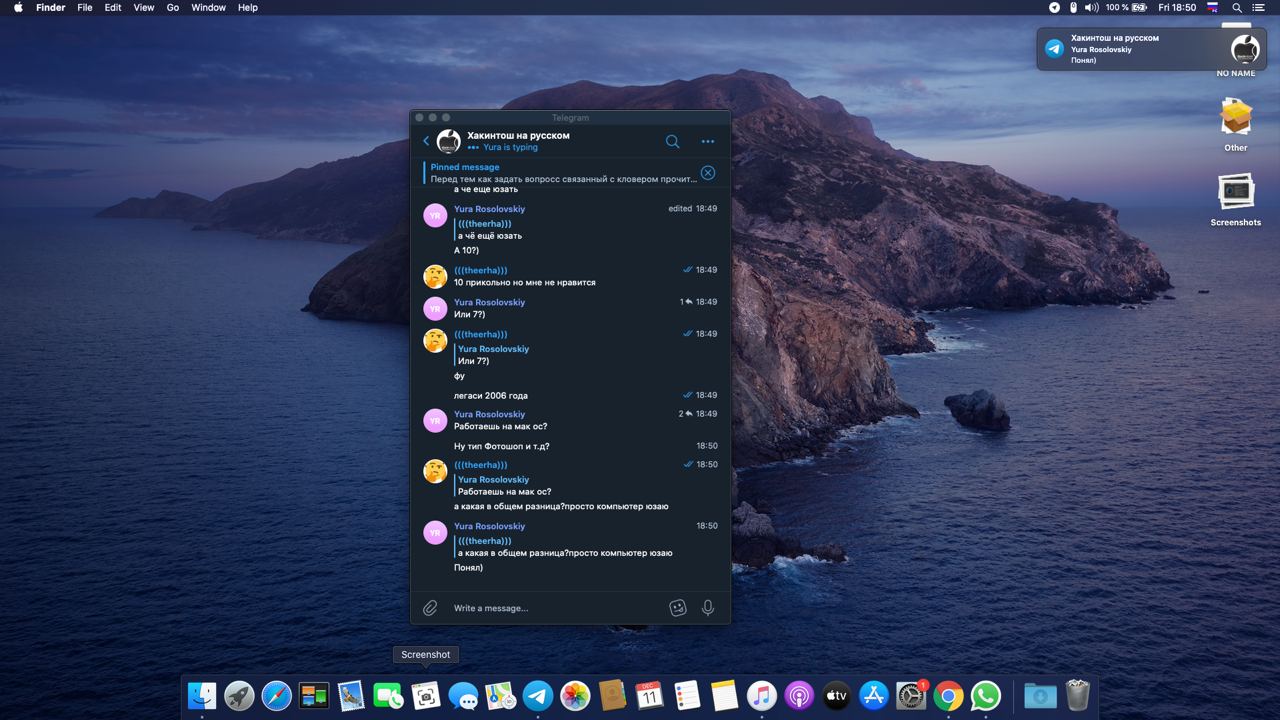Open Google Chrome from the Dock

949,695
